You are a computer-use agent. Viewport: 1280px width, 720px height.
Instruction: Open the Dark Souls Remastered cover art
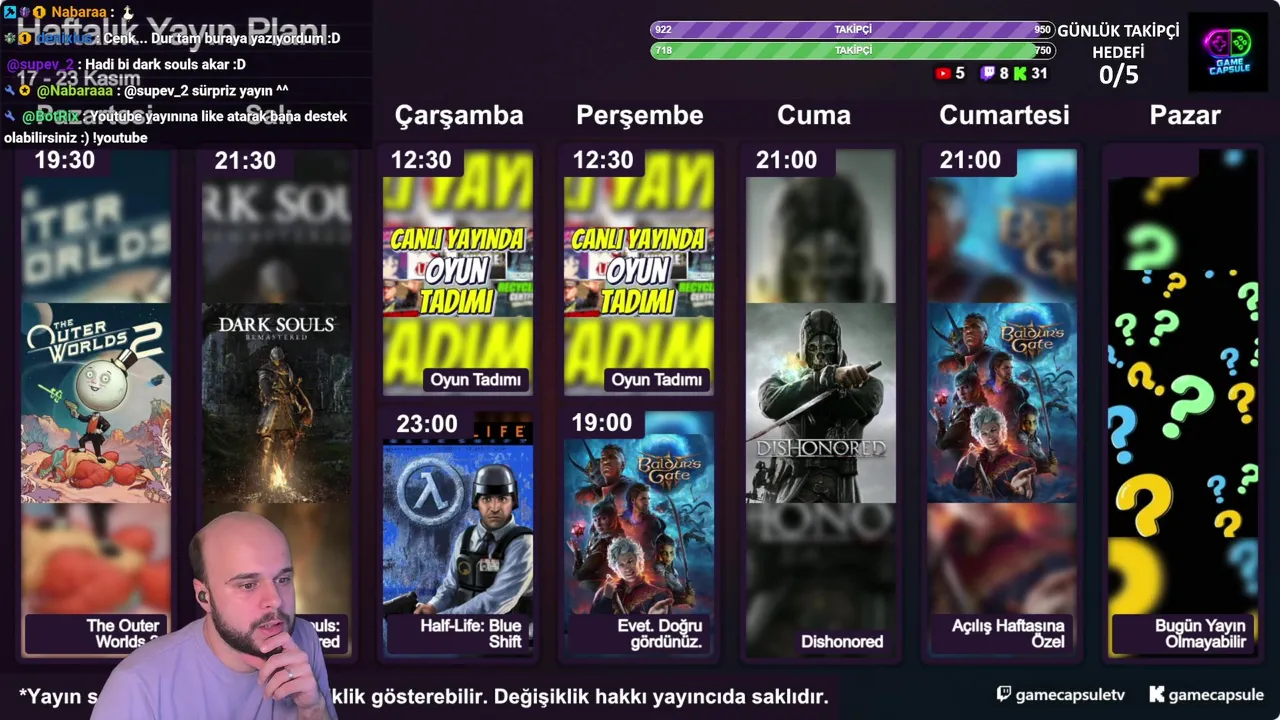coord(277,403)
